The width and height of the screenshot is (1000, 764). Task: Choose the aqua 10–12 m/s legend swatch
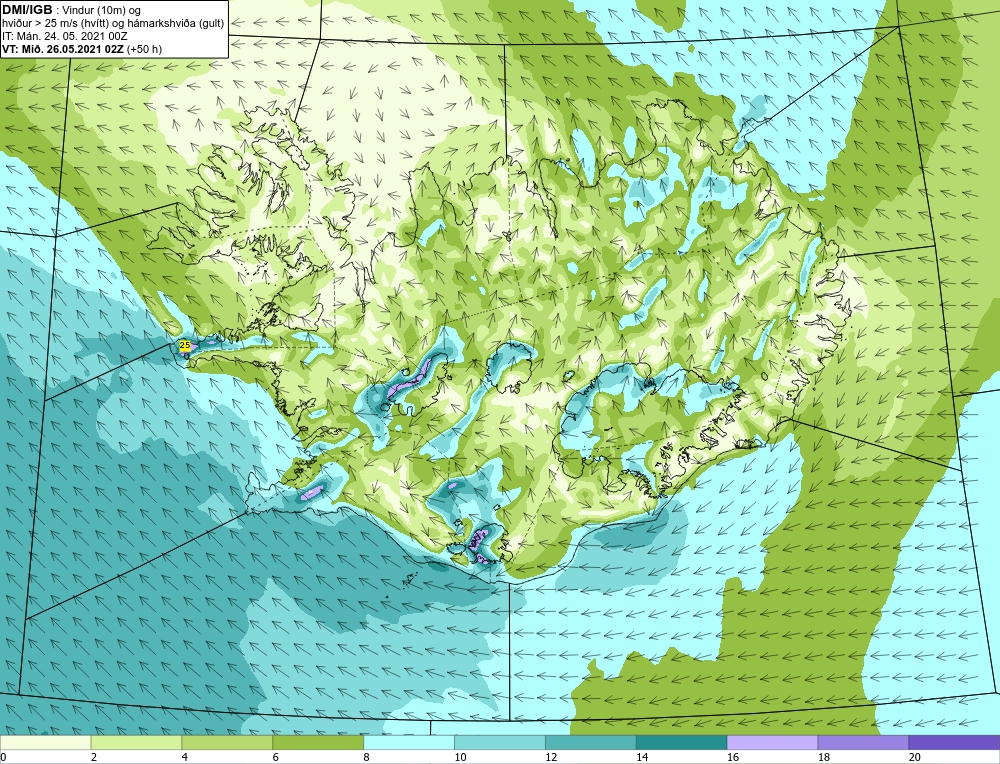(x=500, y=743)
